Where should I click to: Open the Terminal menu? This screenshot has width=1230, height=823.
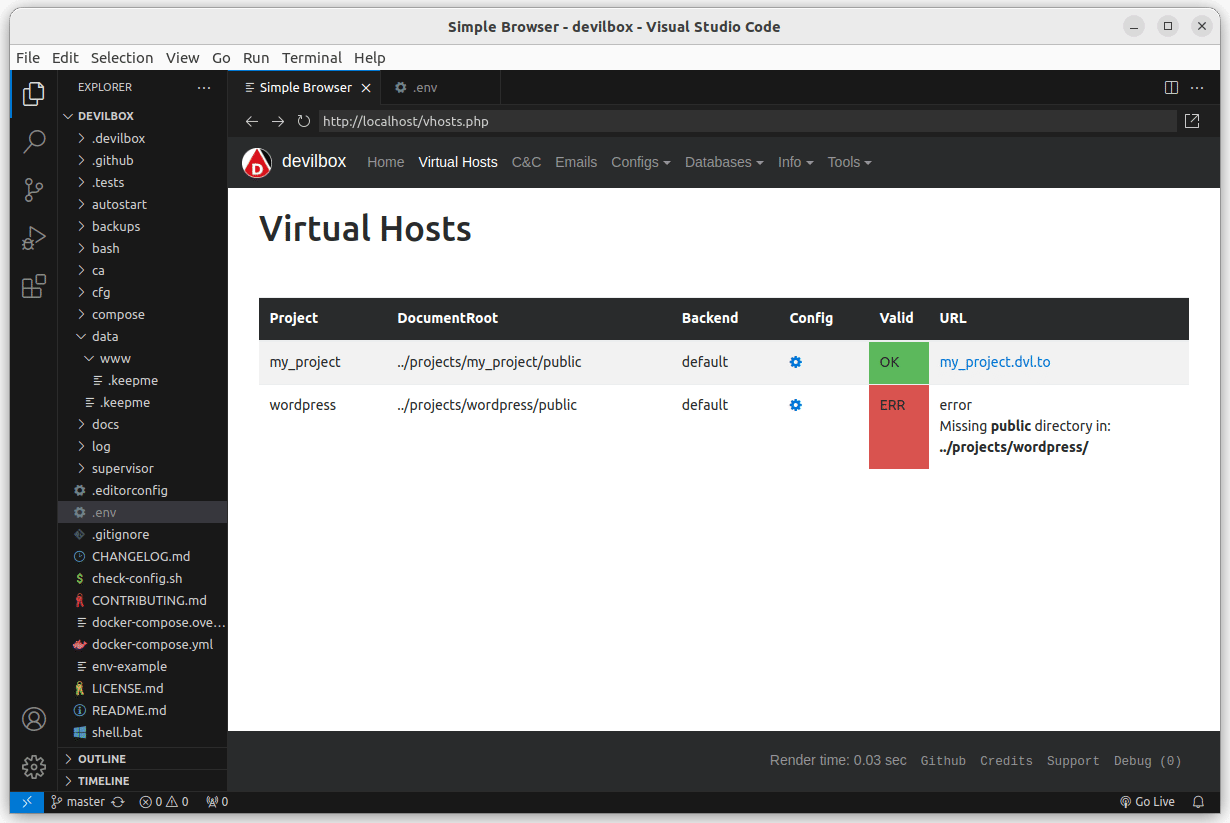point(311,58)
